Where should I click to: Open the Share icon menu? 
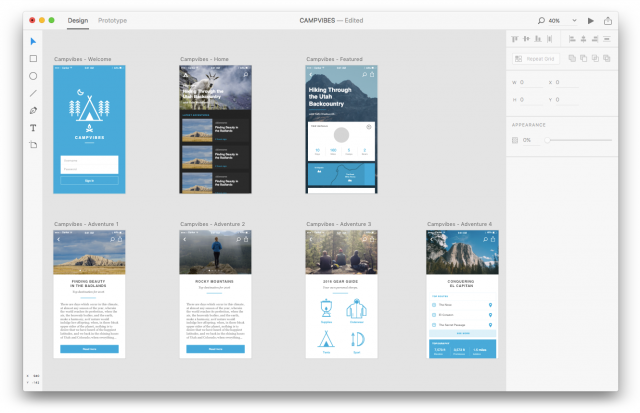click(x=608, y=20)
